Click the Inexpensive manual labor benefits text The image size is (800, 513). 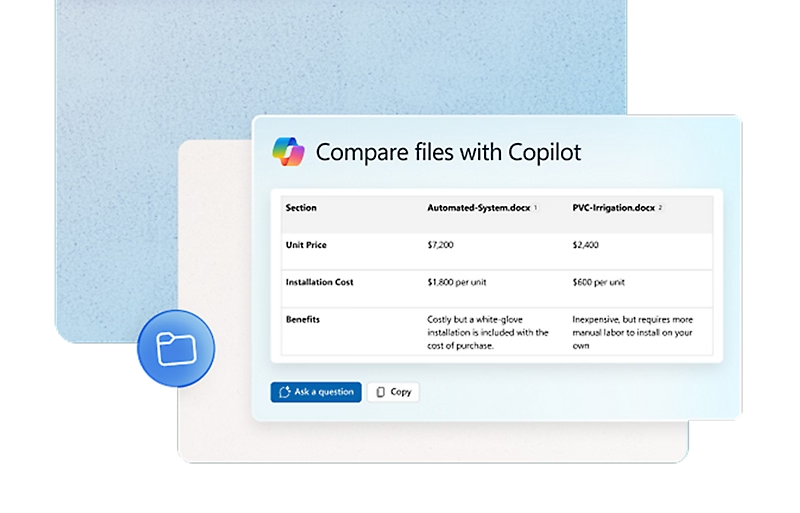click(x=633, y=332)
